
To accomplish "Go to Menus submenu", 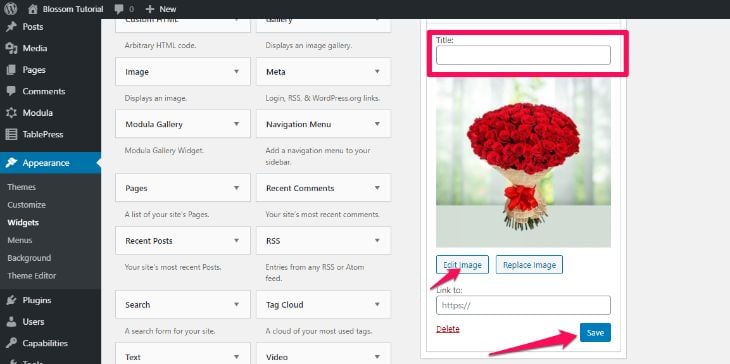I will pos(20,240).
